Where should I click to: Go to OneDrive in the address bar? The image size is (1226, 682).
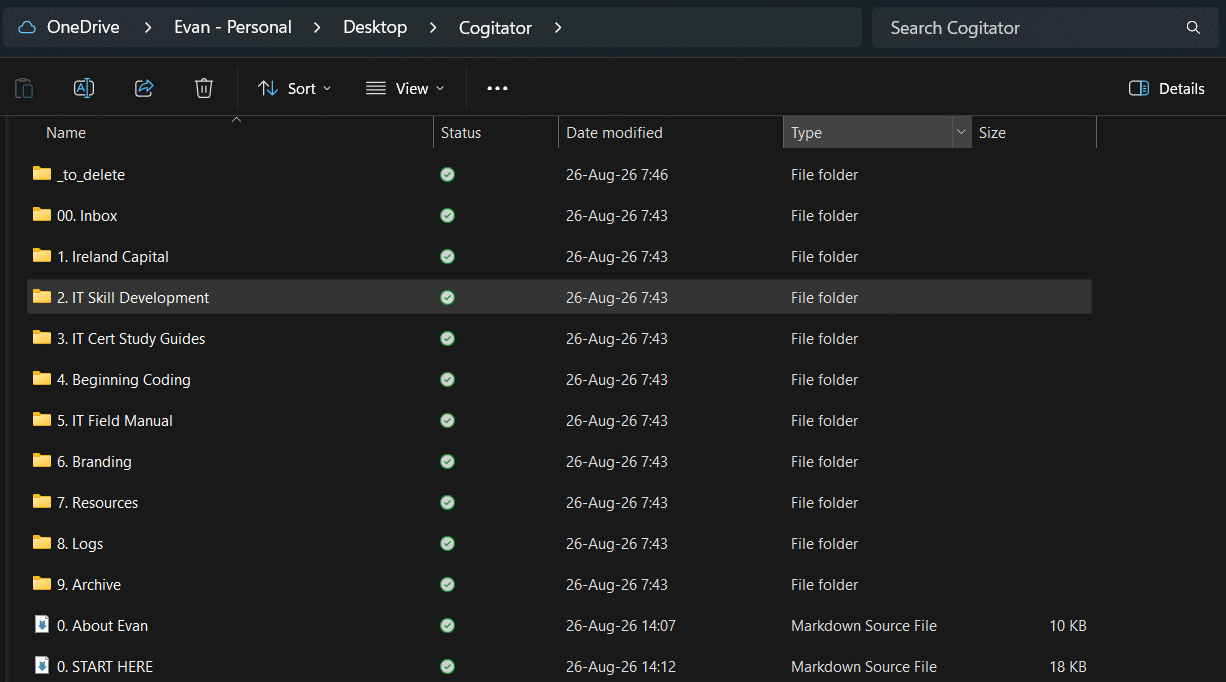pyautogui.click(x=83, y=28)
